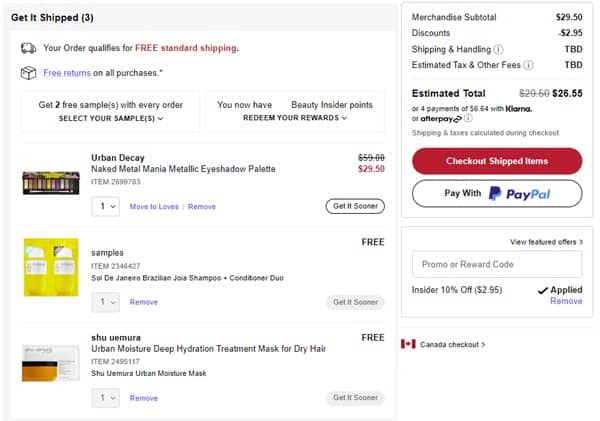Expand Select Your Sample(s) menu
Image resolution: width=600 pixels, height=421 pixels.
[110, 118]
